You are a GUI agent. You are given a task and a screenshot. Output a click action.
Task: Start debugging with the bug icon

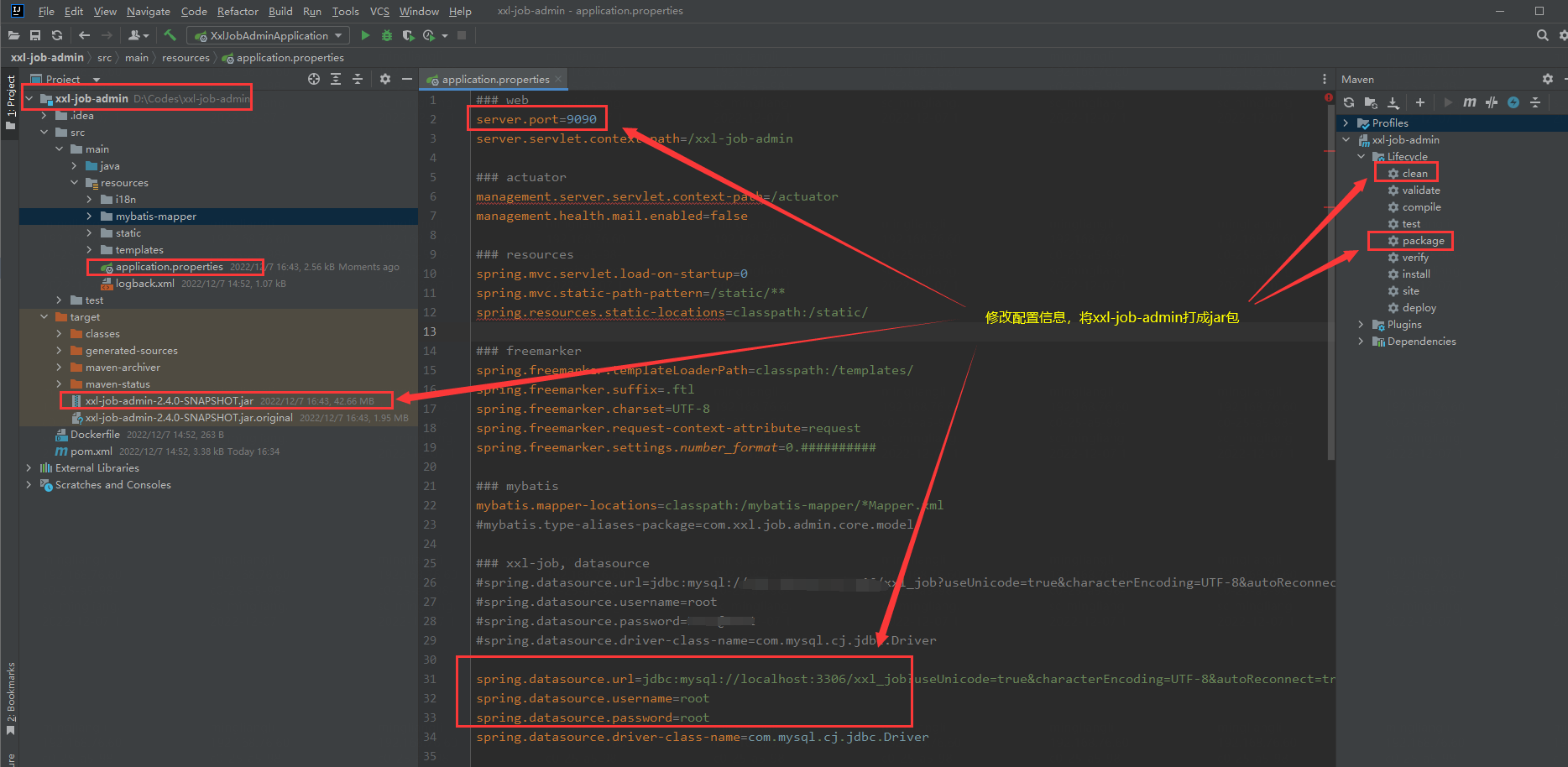point(387,35)
